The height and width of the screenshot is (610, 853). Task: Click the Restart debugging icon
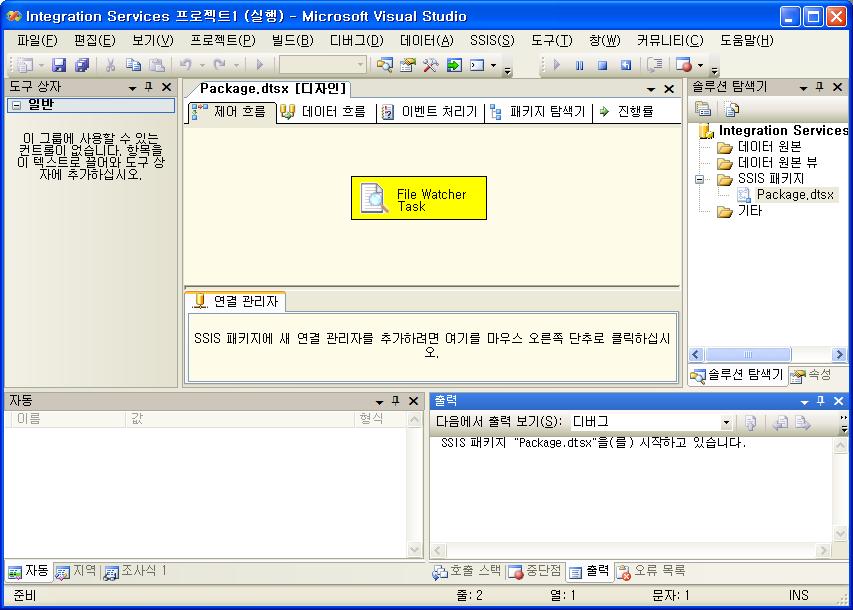[x=626, y=65]
